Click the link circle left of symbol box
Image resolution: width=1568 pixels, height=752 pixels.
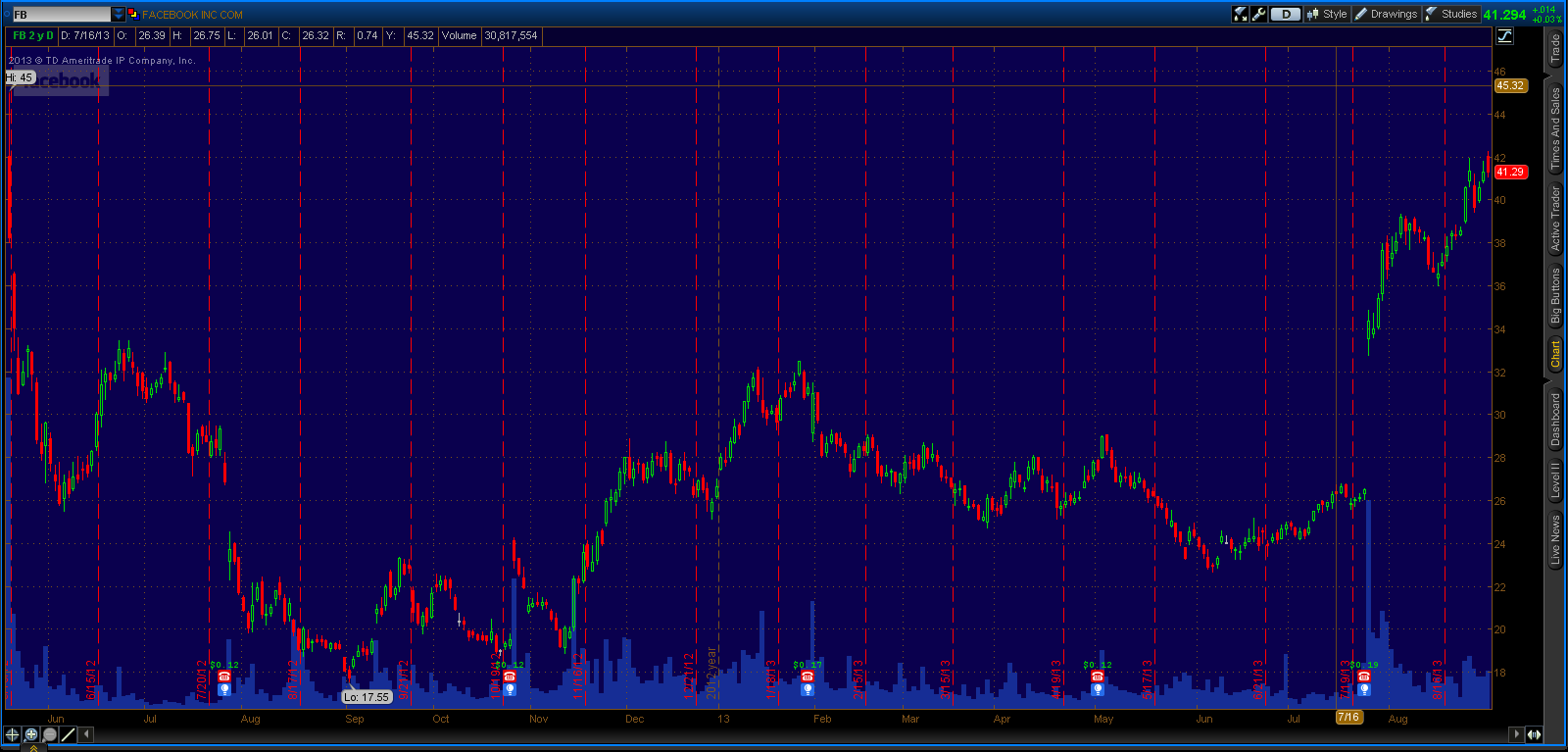point(6,14)
